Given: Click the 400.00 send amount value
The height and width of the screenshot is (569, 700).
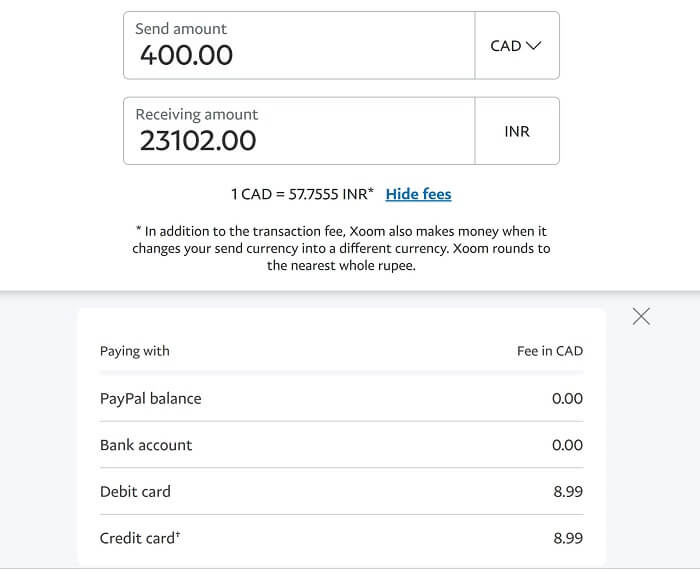Looking at the screenshot, I should tap(186, 55).
